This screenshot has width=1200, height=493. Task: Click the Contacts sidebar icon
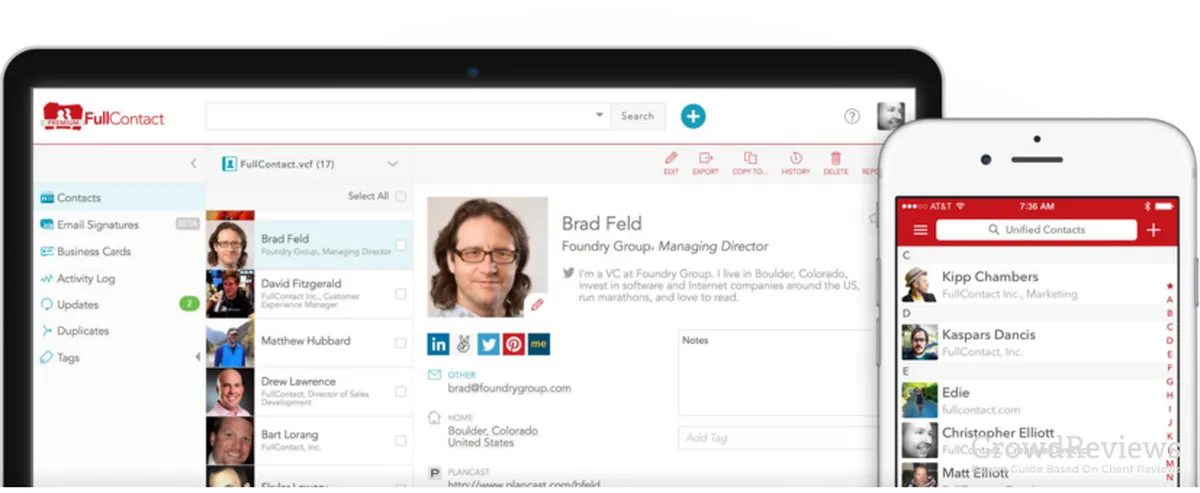[47, 198]
